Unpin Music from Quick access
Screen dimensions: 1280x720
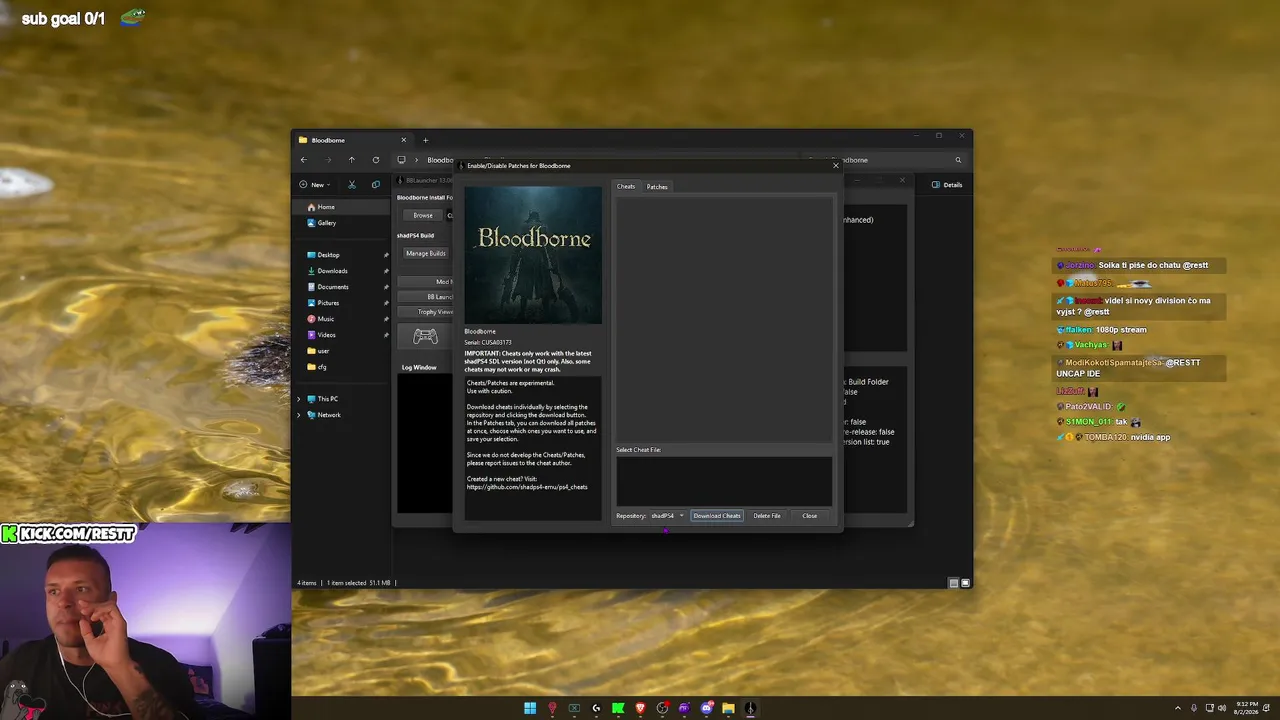(386, 319)
